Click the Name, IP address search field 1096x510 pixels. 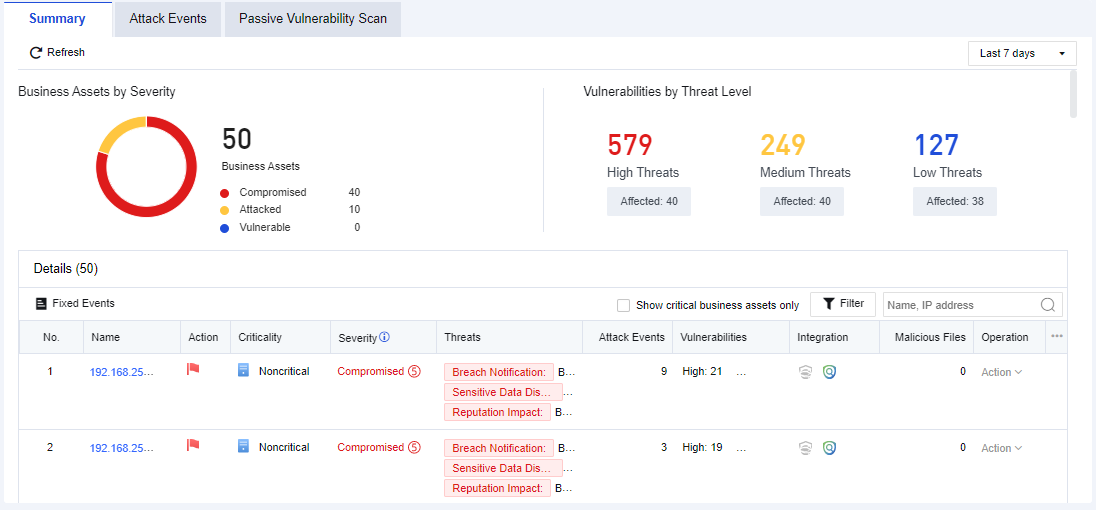[x=960, y=305]
